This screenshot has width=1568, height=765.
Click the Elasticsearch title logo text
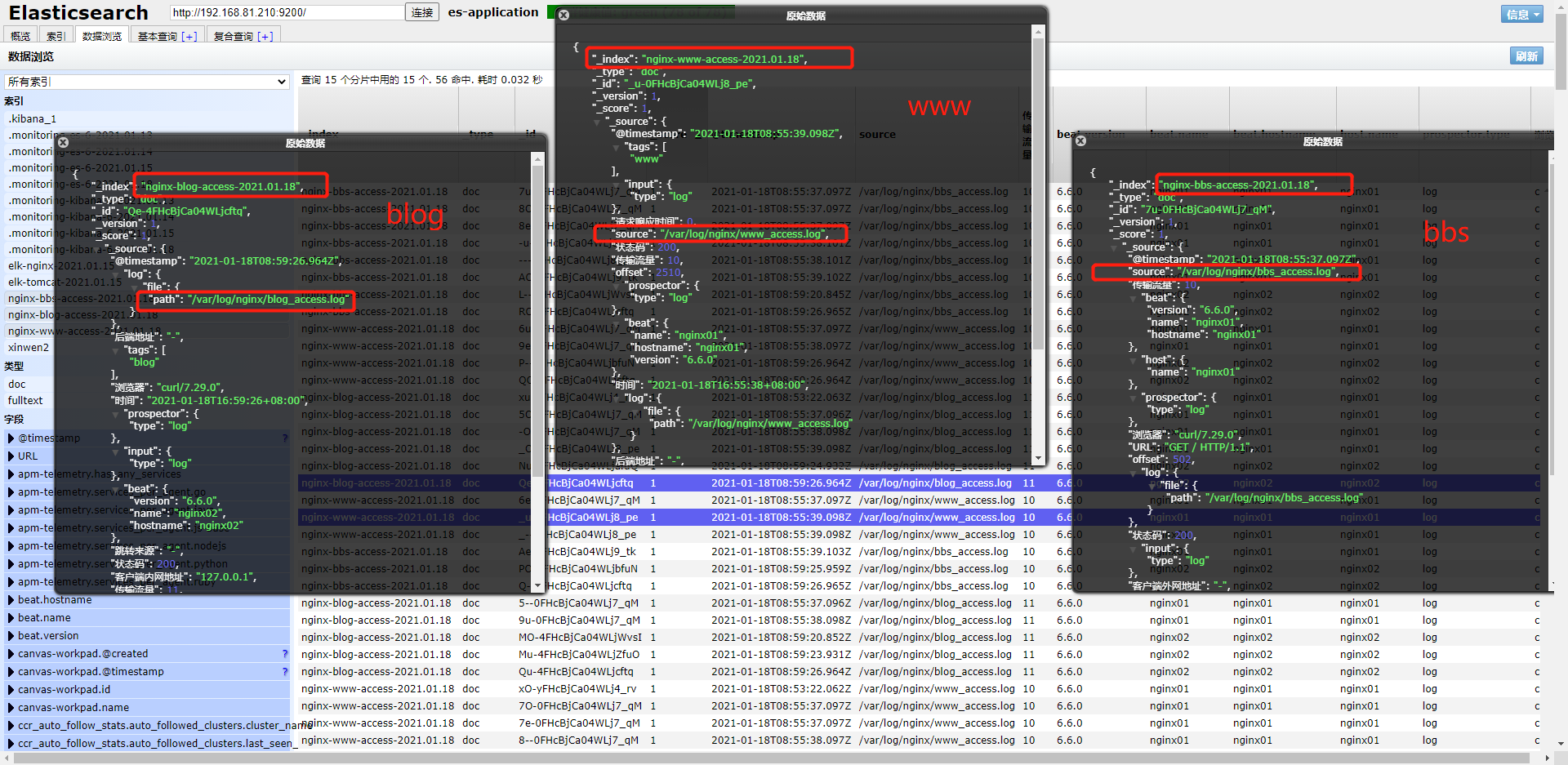[x=78, y=12]
